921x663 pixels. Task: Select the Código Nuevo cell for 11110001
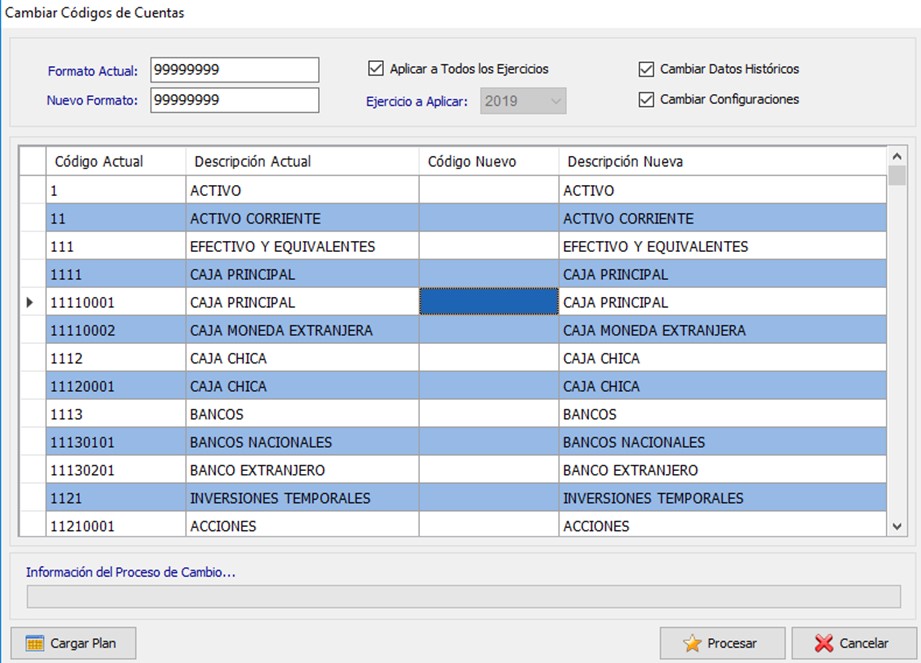(x=489, y=302)
